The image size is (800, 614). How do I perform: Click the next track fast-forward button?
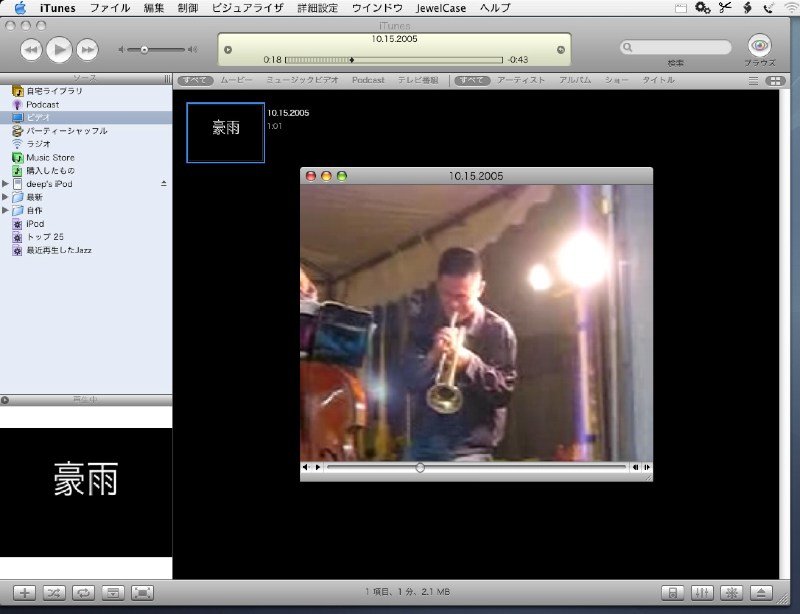[x=88, y=49]
